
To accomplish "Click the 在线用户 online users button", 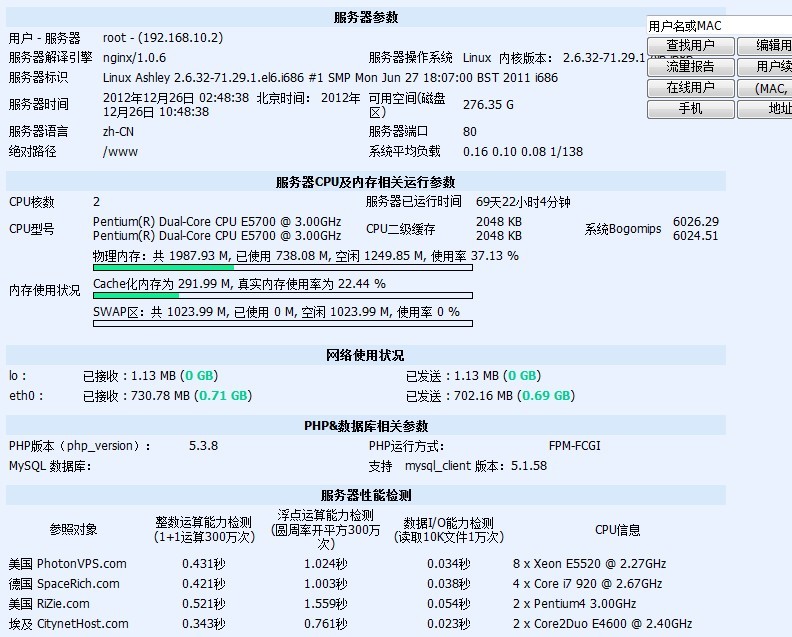I will tap(690, 88).
